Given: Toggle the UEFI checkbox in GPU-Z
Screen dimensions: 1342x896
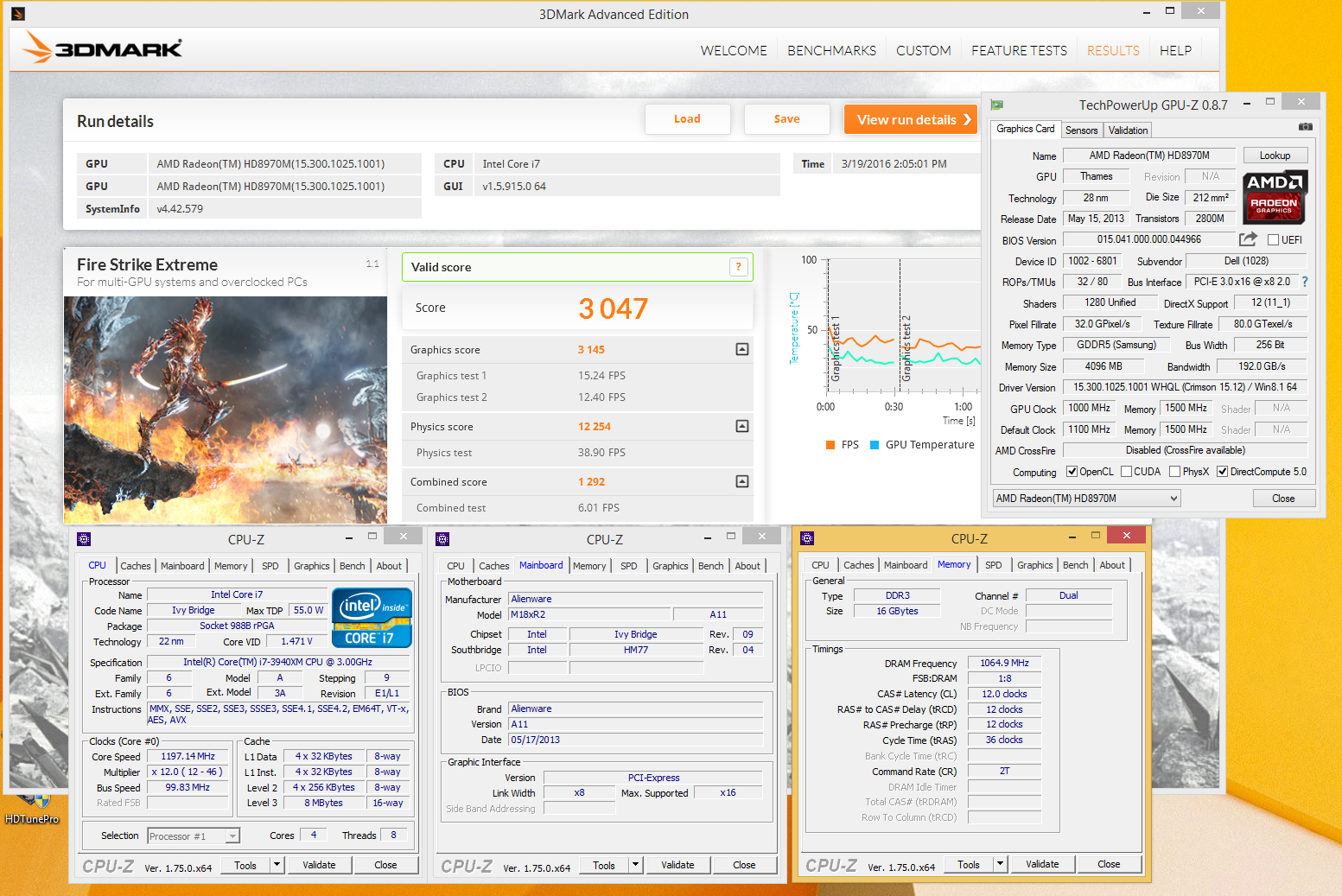Looking at the screenshot, I should pos(1273,239).
